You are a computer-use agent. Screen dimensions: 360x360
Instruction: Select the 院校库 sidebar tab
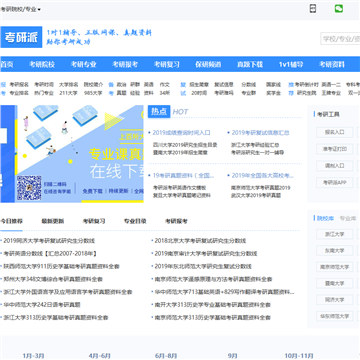(325, 219)
